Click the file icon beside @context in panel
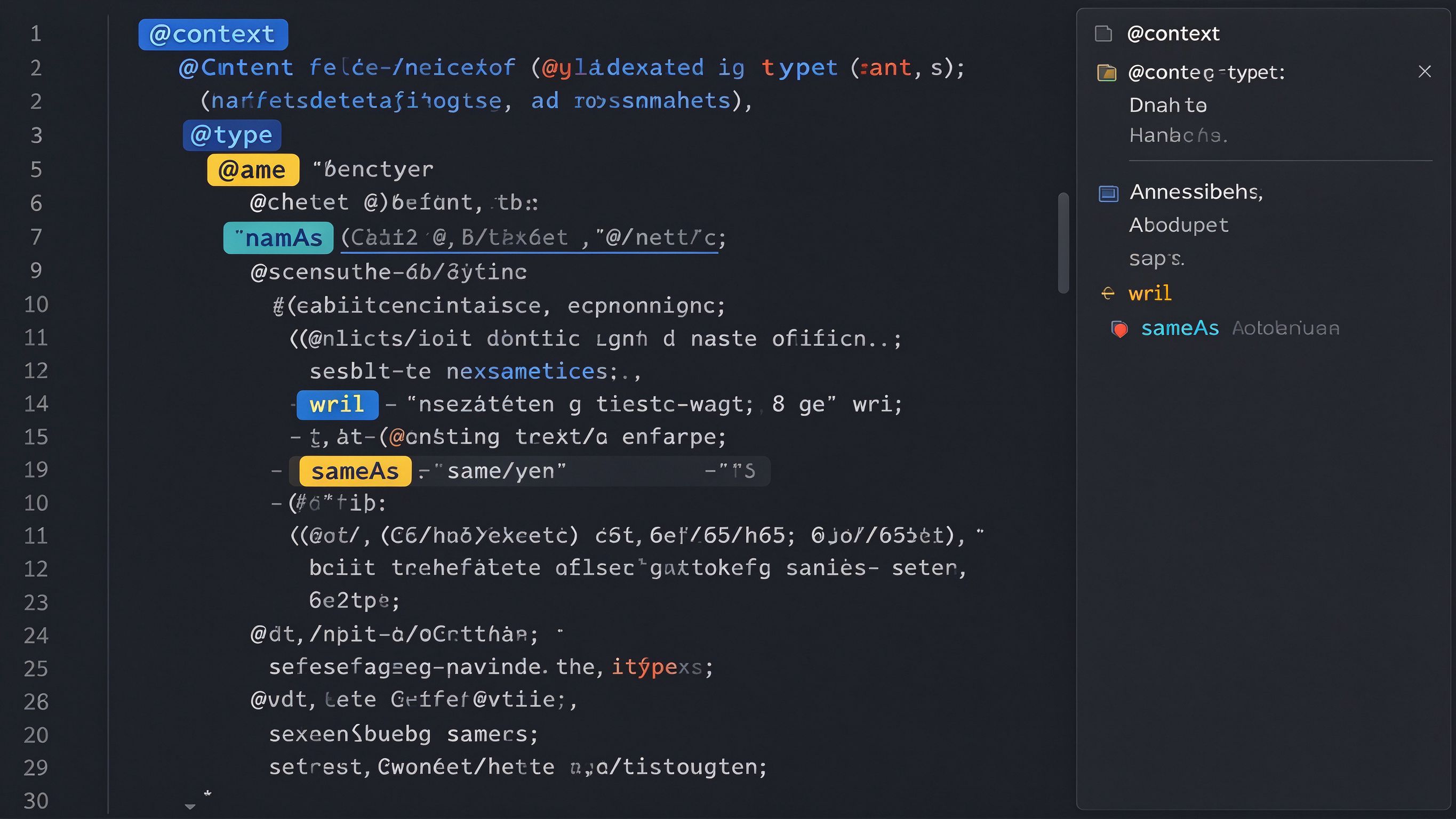Screen dimensions: 1456x819 pyautogui.click(x=1103, y=34)
